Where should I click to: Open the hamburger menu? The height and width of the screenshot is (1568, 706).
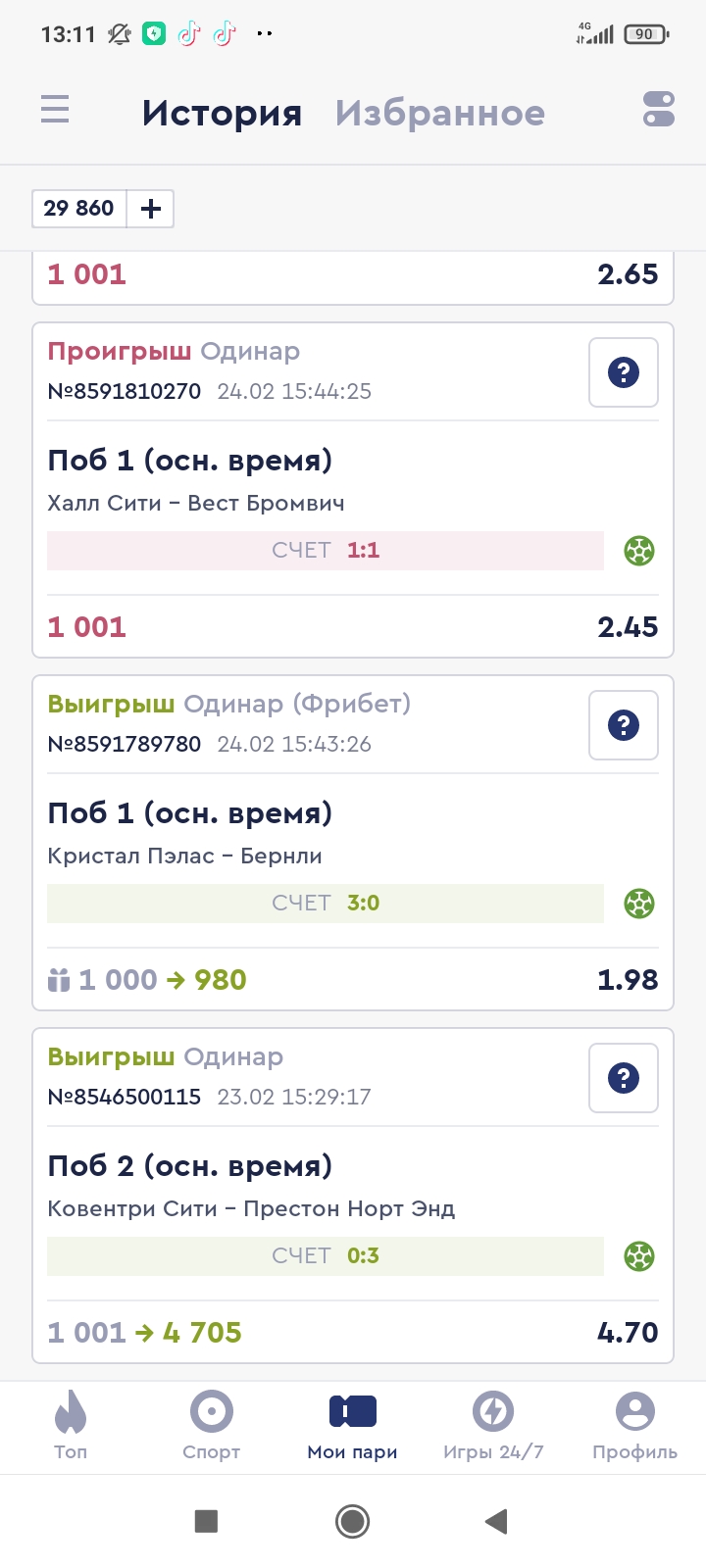(55, 109)
